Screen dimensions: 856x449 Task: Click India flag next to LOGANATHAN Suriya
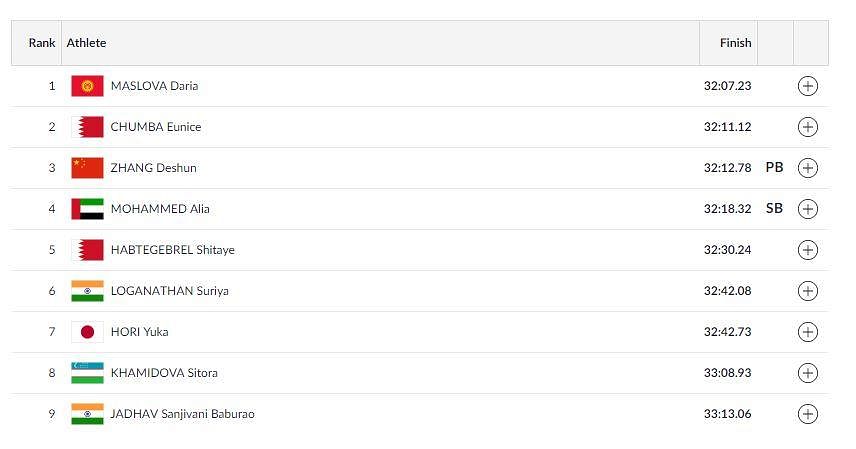tap(87, 291)
